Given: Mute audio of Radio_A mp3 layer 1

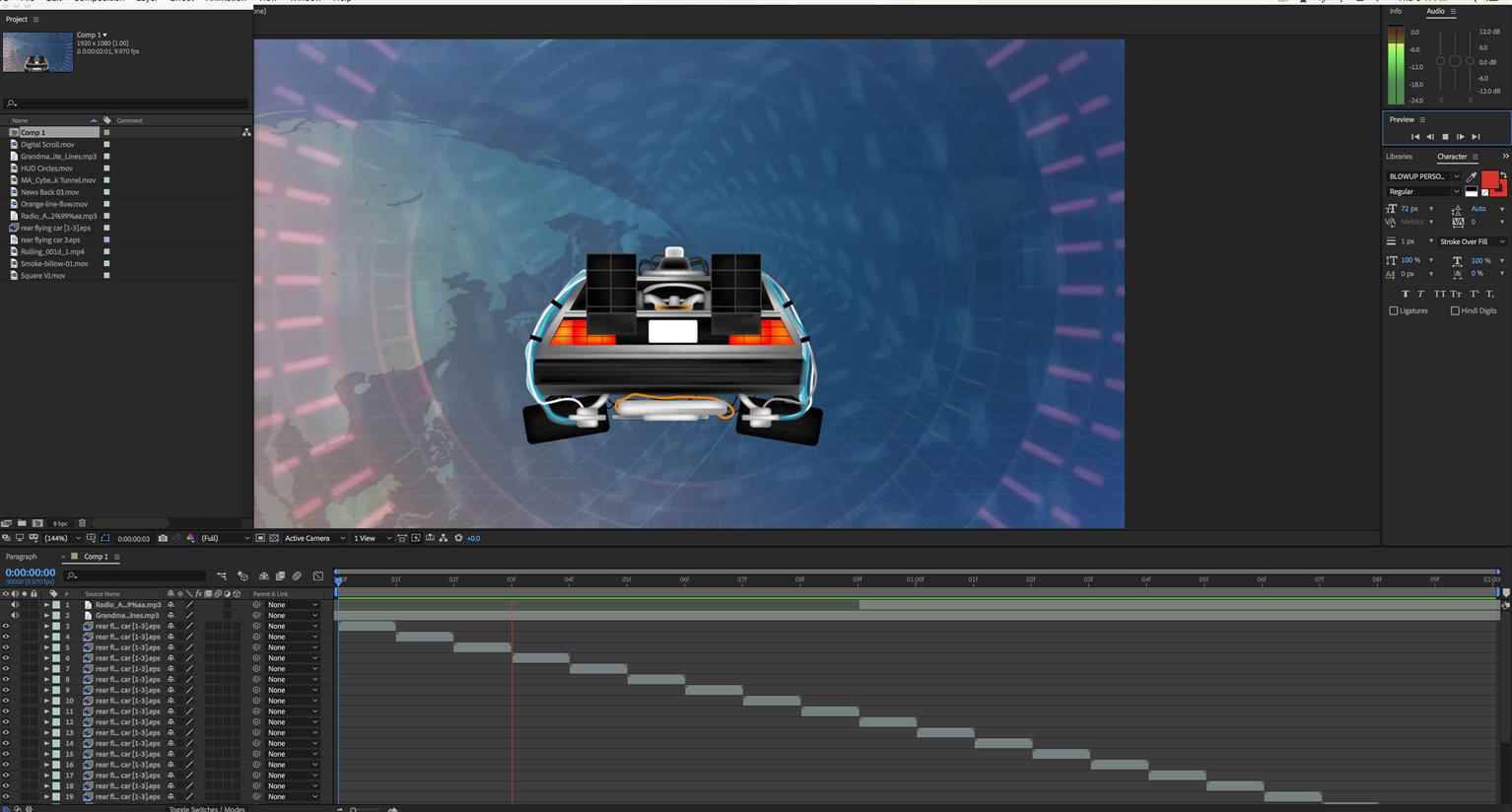Looking at the screenshot, I should (x=15, y=604).
